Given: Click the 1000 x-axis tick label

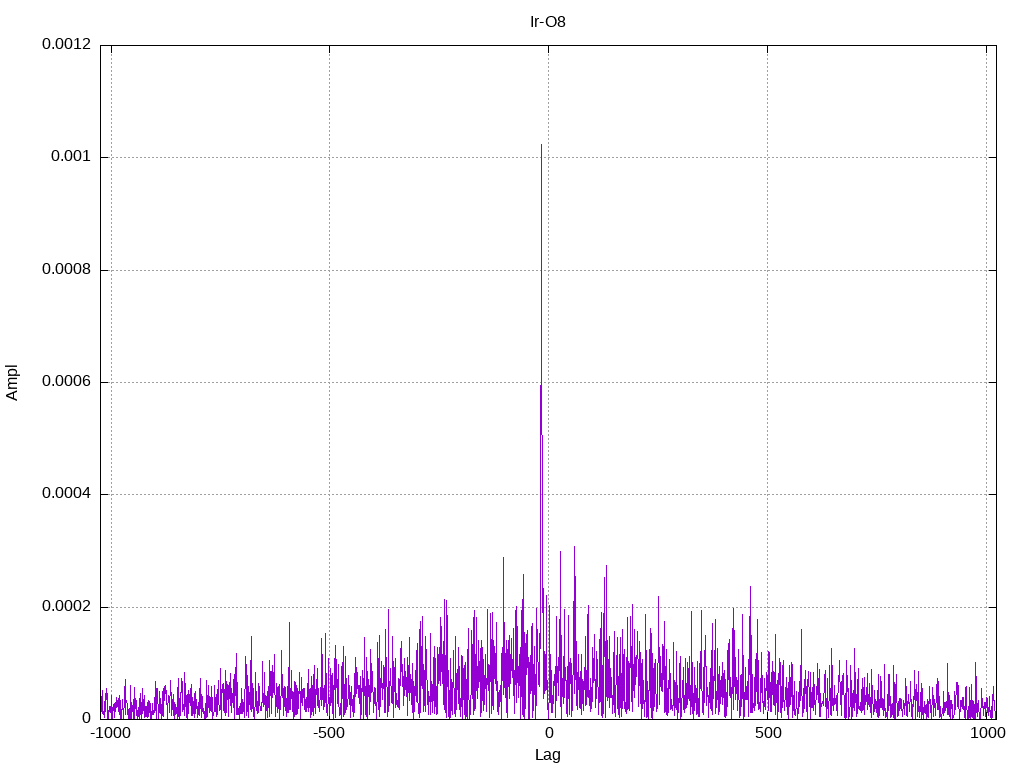Looking at the screenshot, I should pyautogui.click(x=987, y=733).
